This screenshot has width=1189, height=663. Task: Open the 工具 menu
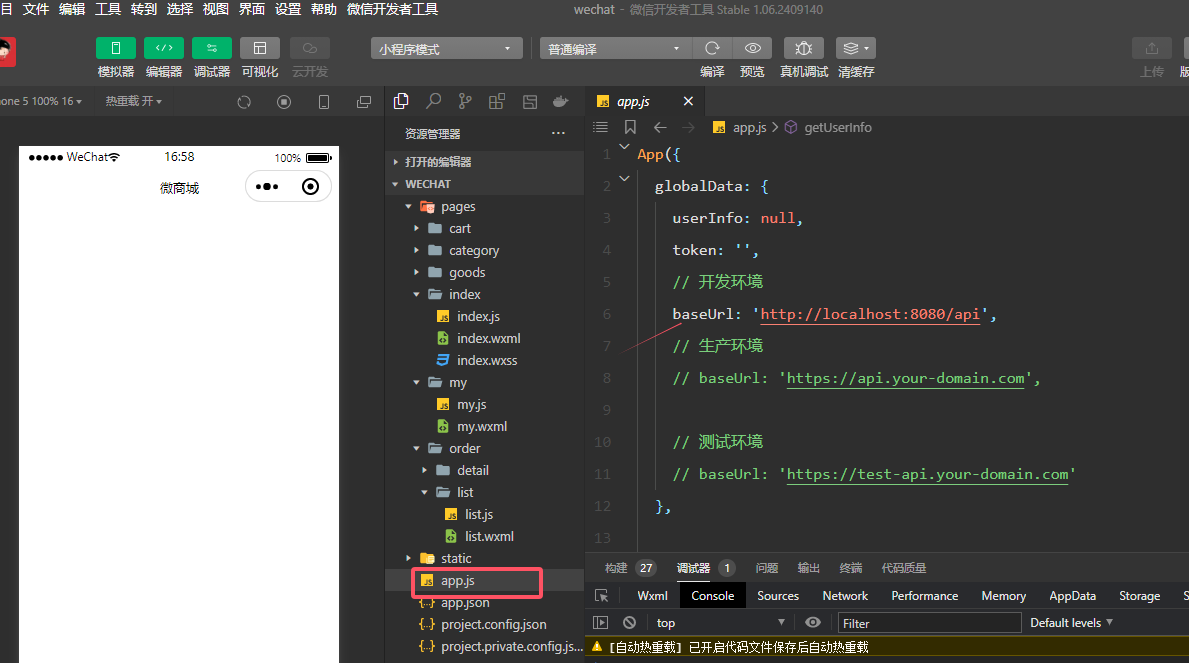pos(108,9)
